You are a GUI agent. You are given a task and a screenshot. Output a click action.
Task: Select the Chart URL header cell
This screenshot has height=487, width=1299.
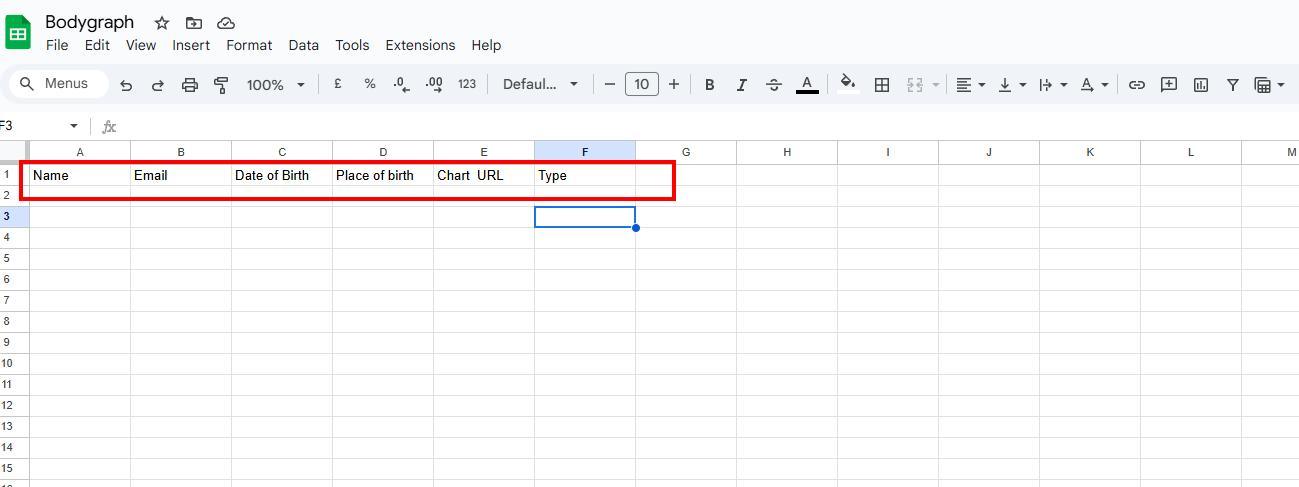pos(483,175)
